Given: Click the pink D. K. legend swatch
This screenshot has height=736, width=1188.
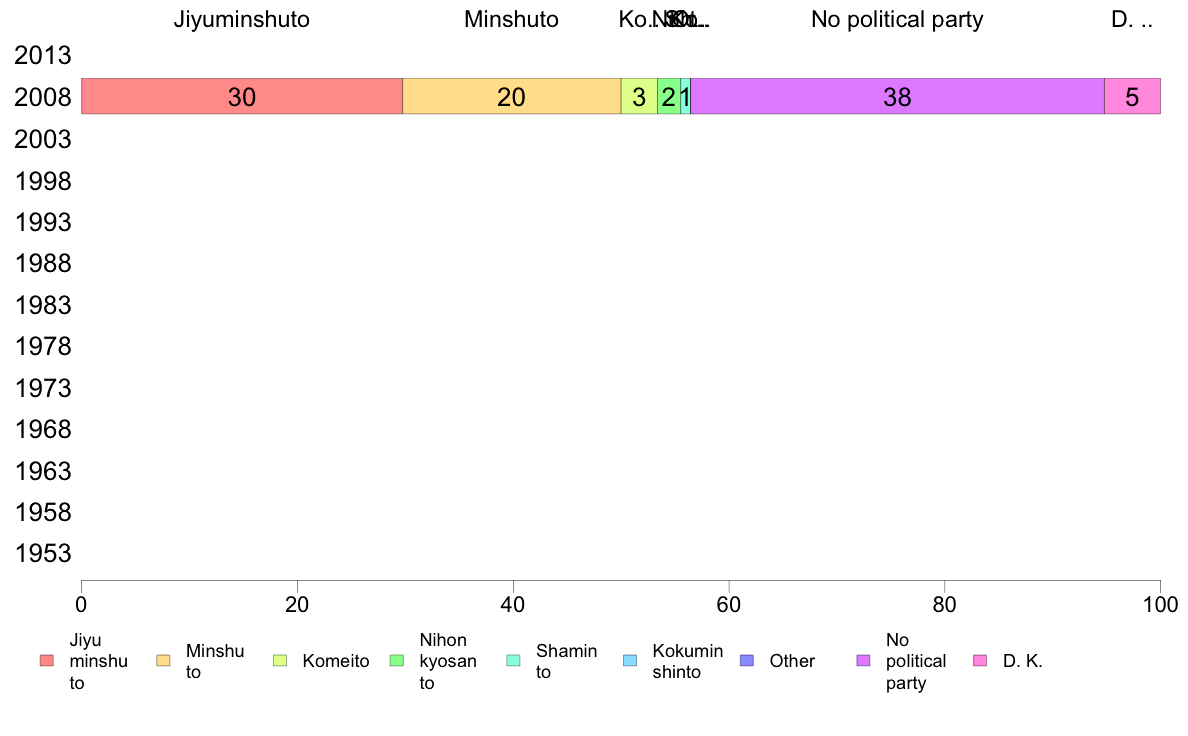Looking at the screenshot, I should coord(980,661).
